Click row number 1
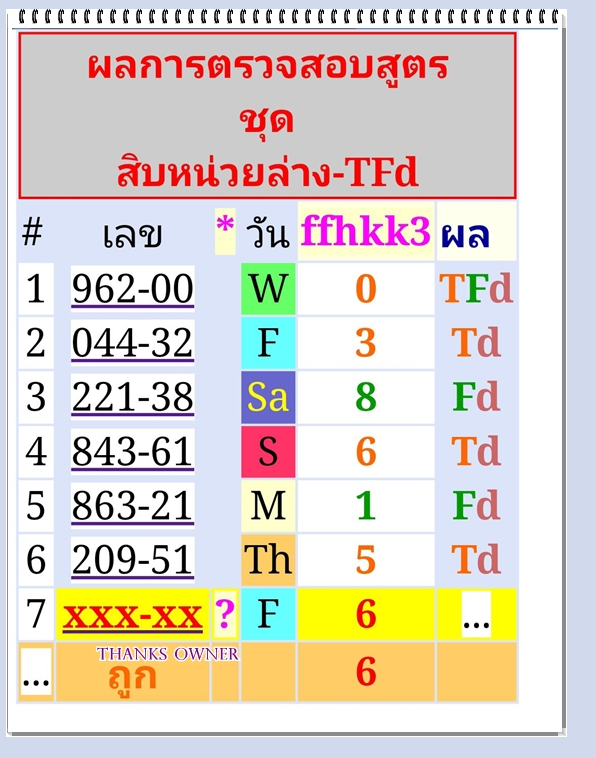 point(36,289)
